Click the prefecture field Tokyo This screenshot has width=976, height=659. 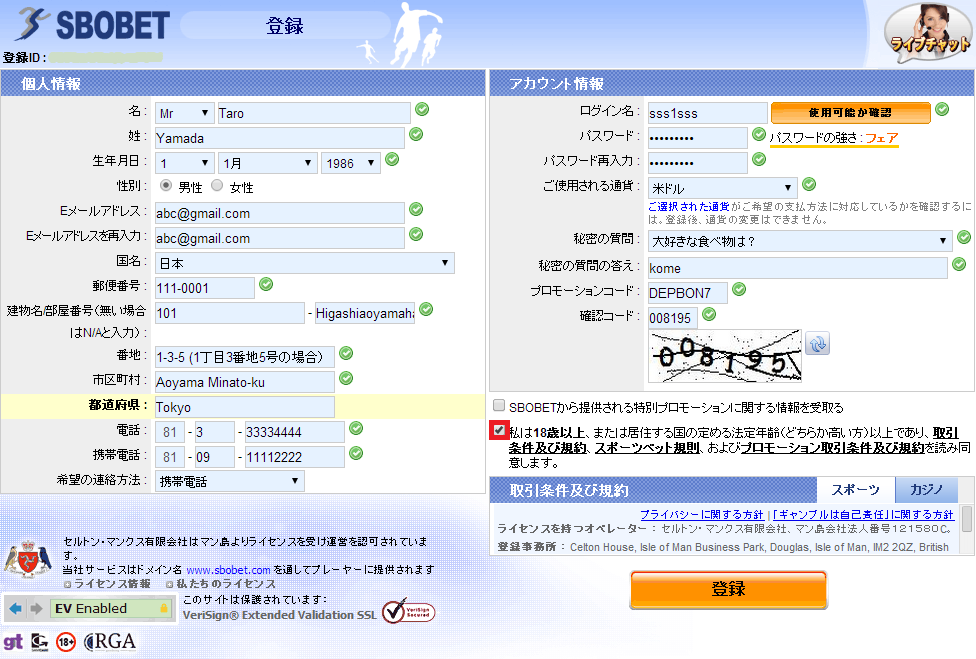coord(245,407)
